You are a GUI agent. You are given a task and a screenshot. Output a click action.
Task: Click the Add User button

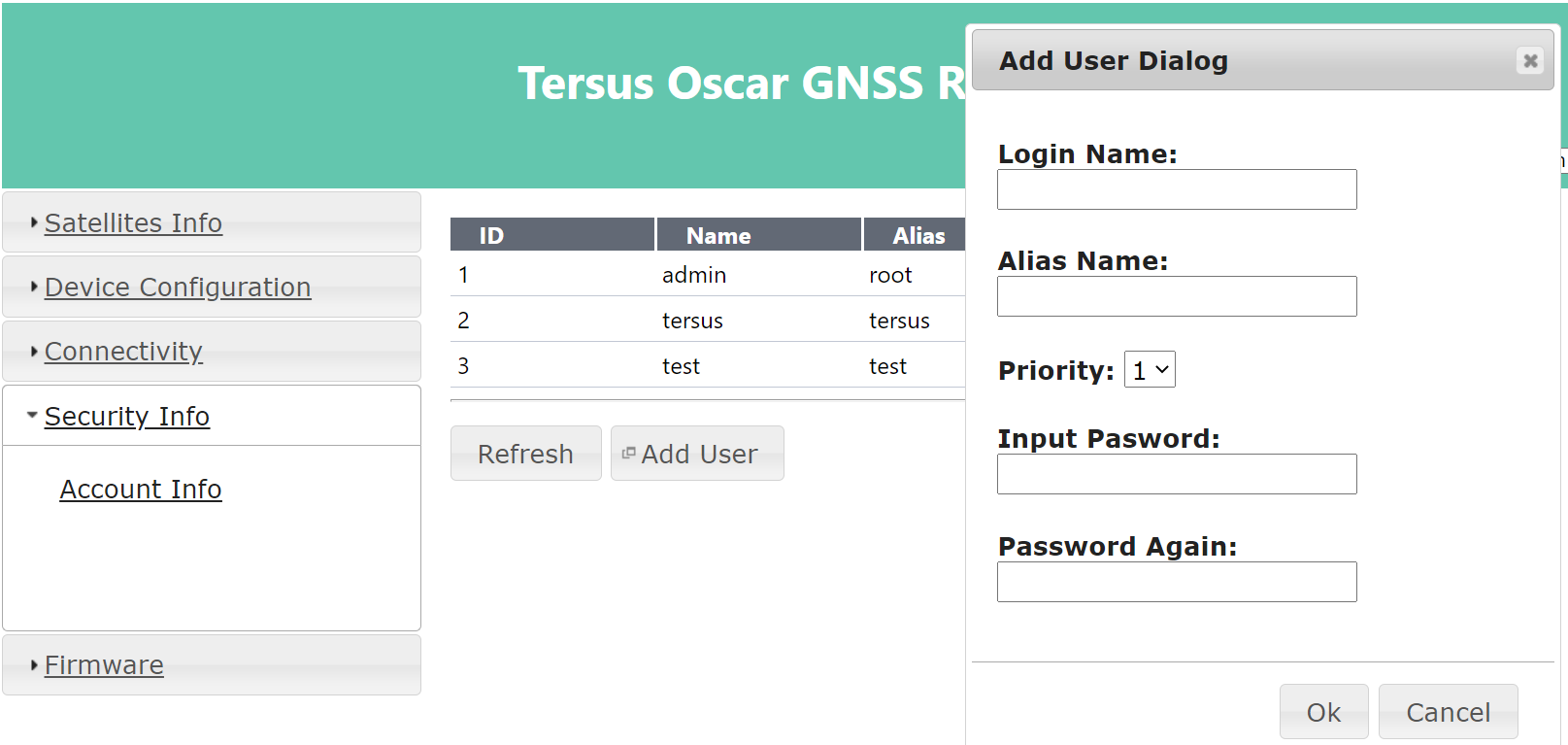(x=697, y=454)
